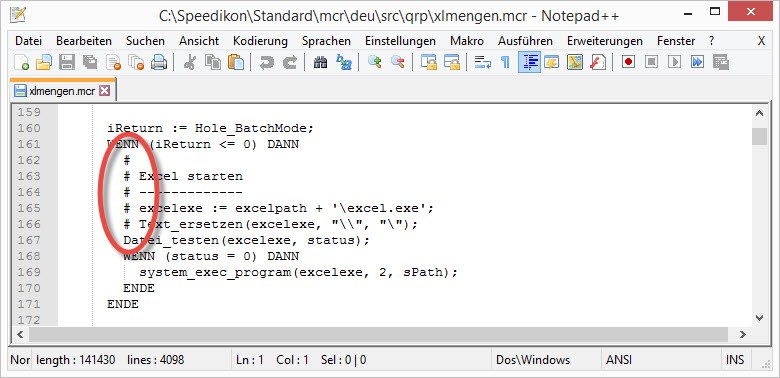Click the Cut scissors icon
This screenshot has height=378, width=780.
point(190,62)
